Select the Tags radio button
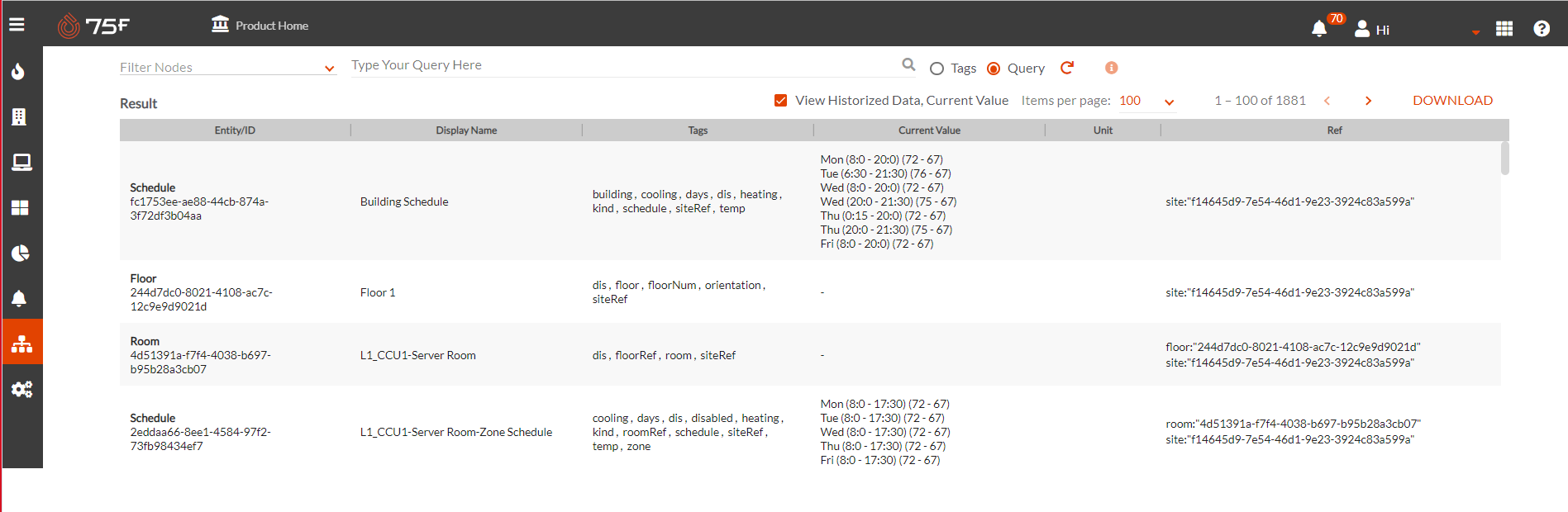This screenshot has width=1568, height=512. coord(937,69)
